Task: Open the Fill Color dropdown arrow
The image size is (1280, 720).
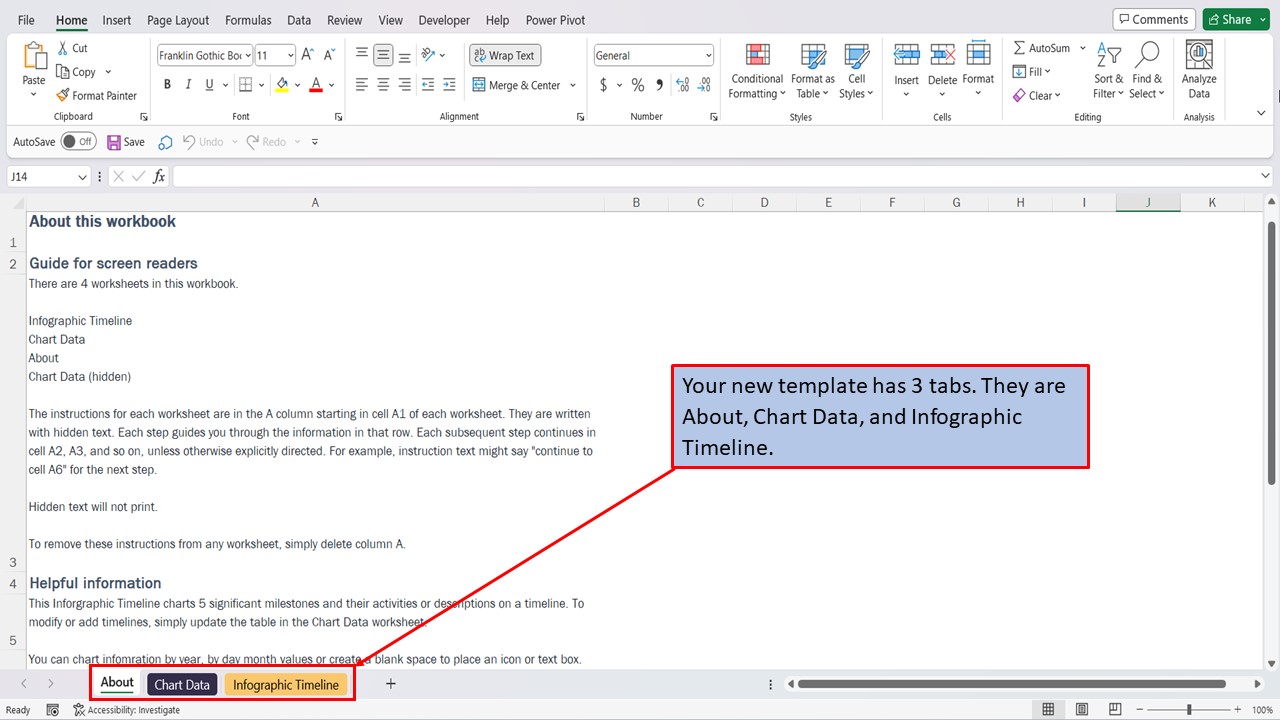Action: [297, 84]
